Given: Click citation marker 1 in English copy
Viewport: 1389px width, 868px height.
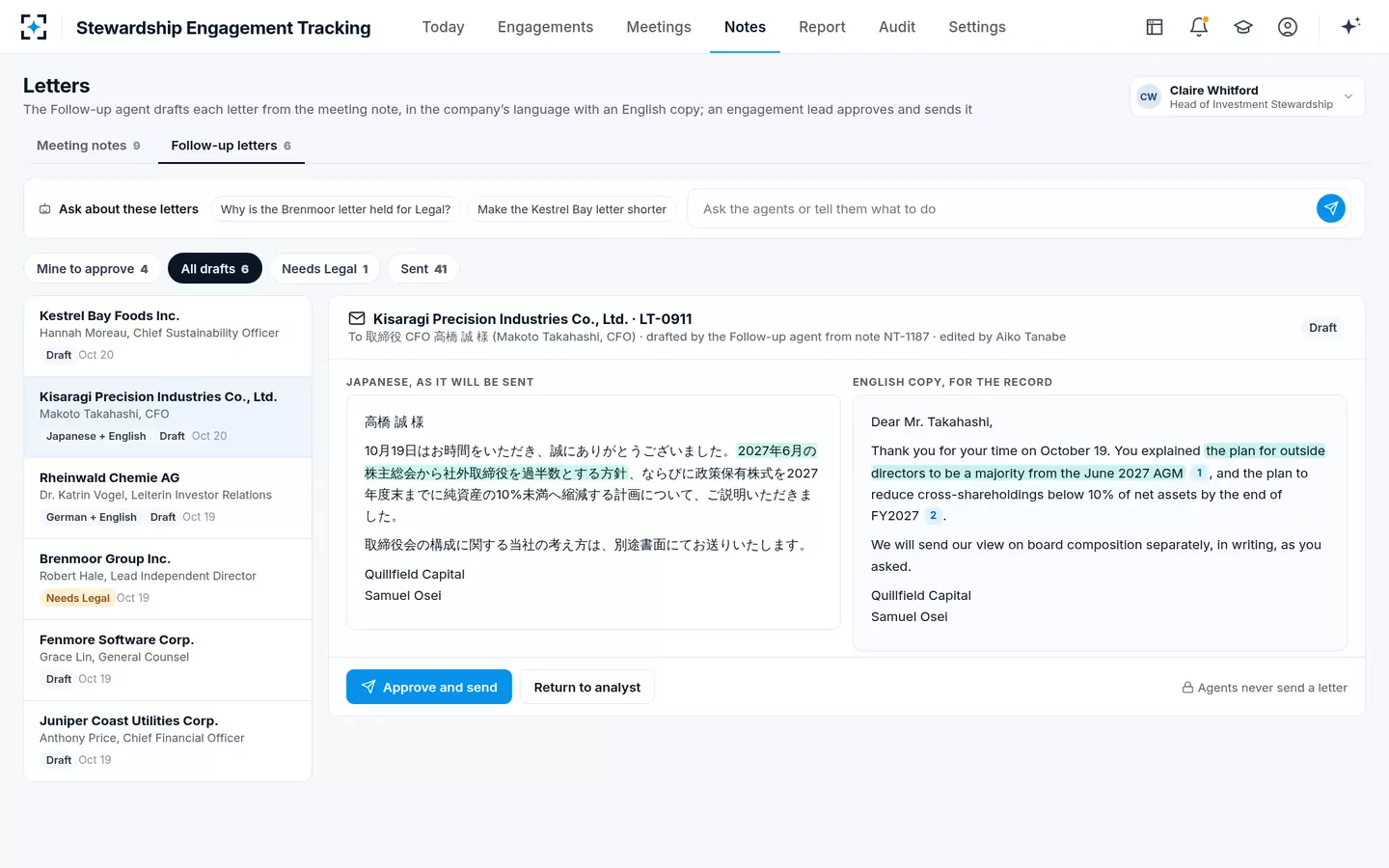Looking at the screenshot, I should tap(1199, 473).
